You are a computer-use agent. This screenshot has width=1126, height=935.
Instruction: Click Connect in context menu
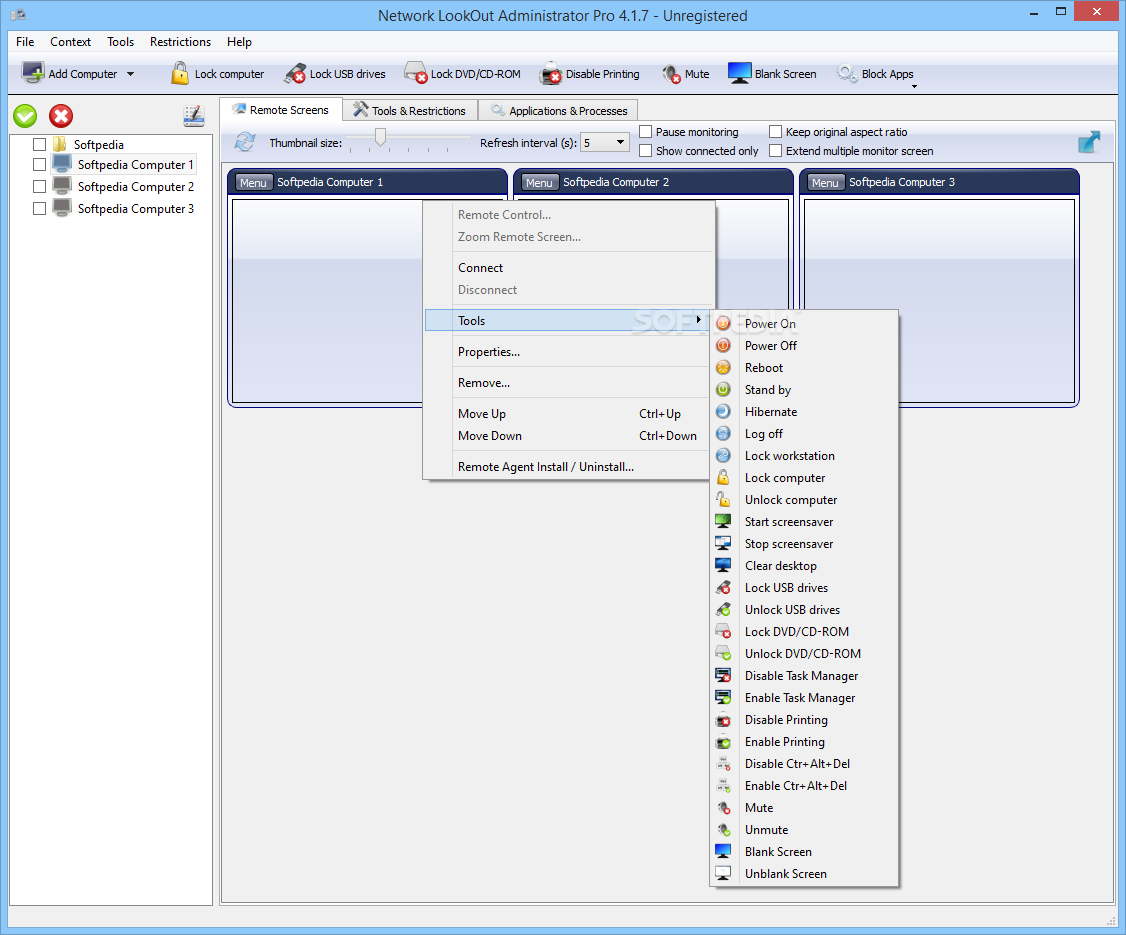coord(569,268)
